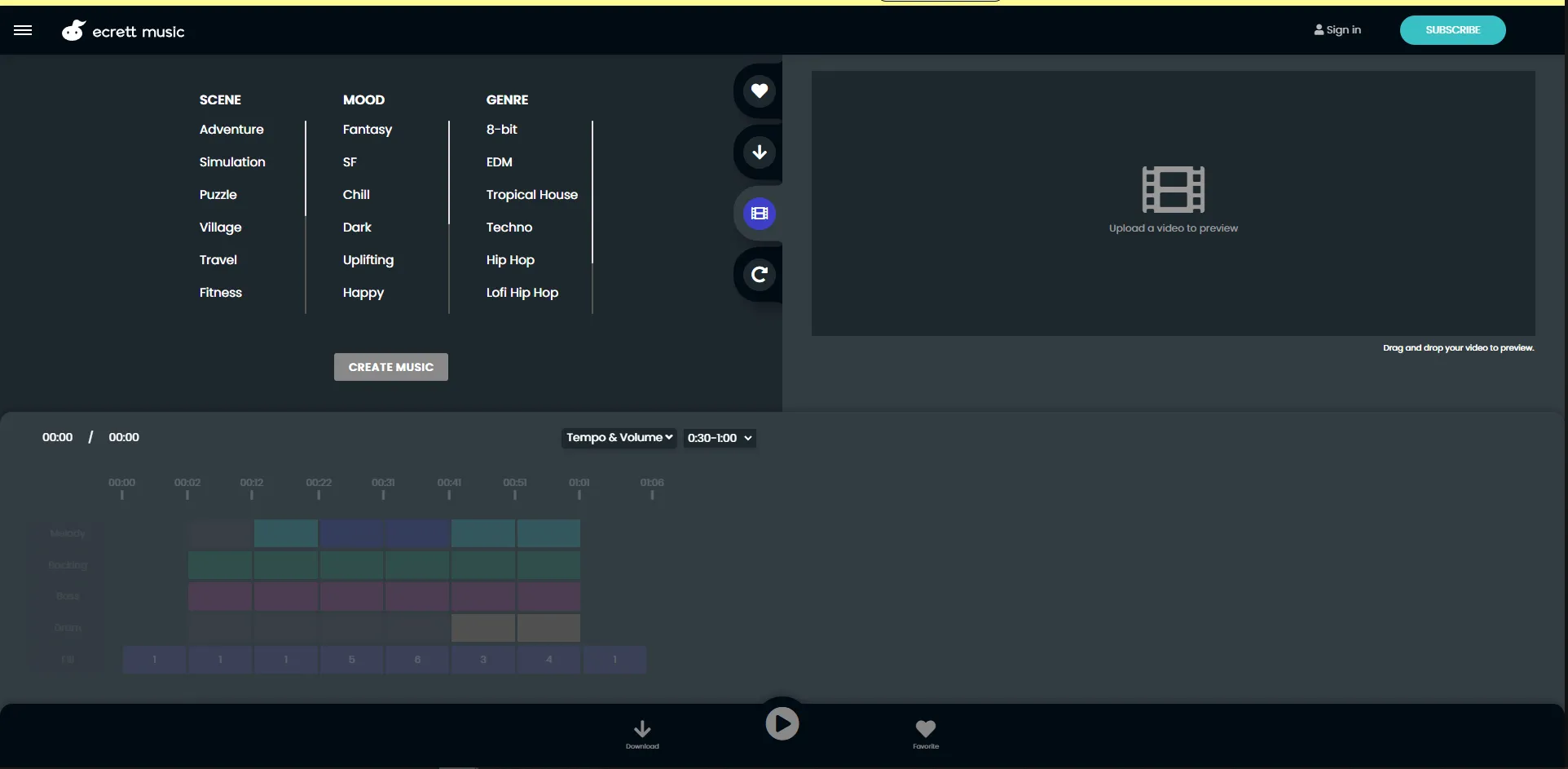This screenshot has width=1568, height=769.
Task: Click the Drum row label
Action: coord(68,628)
